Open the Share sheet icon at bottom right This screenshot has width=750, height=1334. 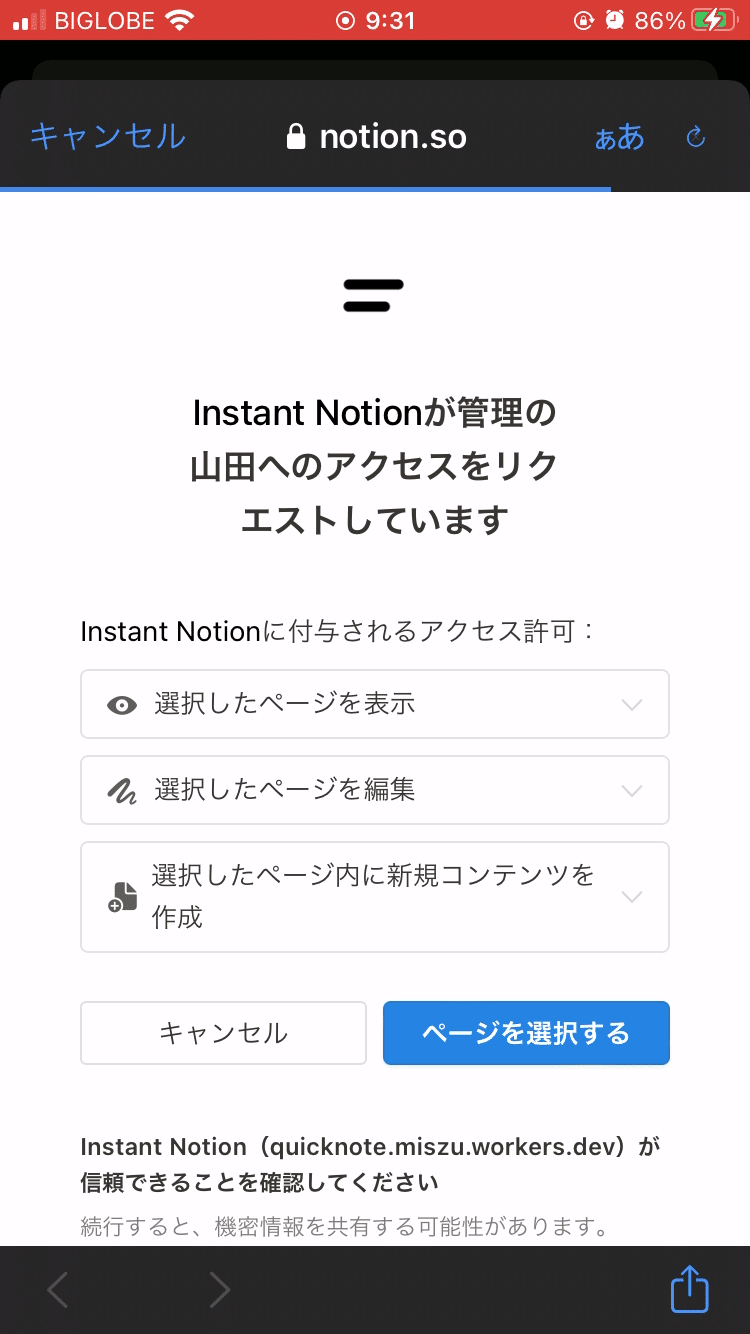point(689,1289)
